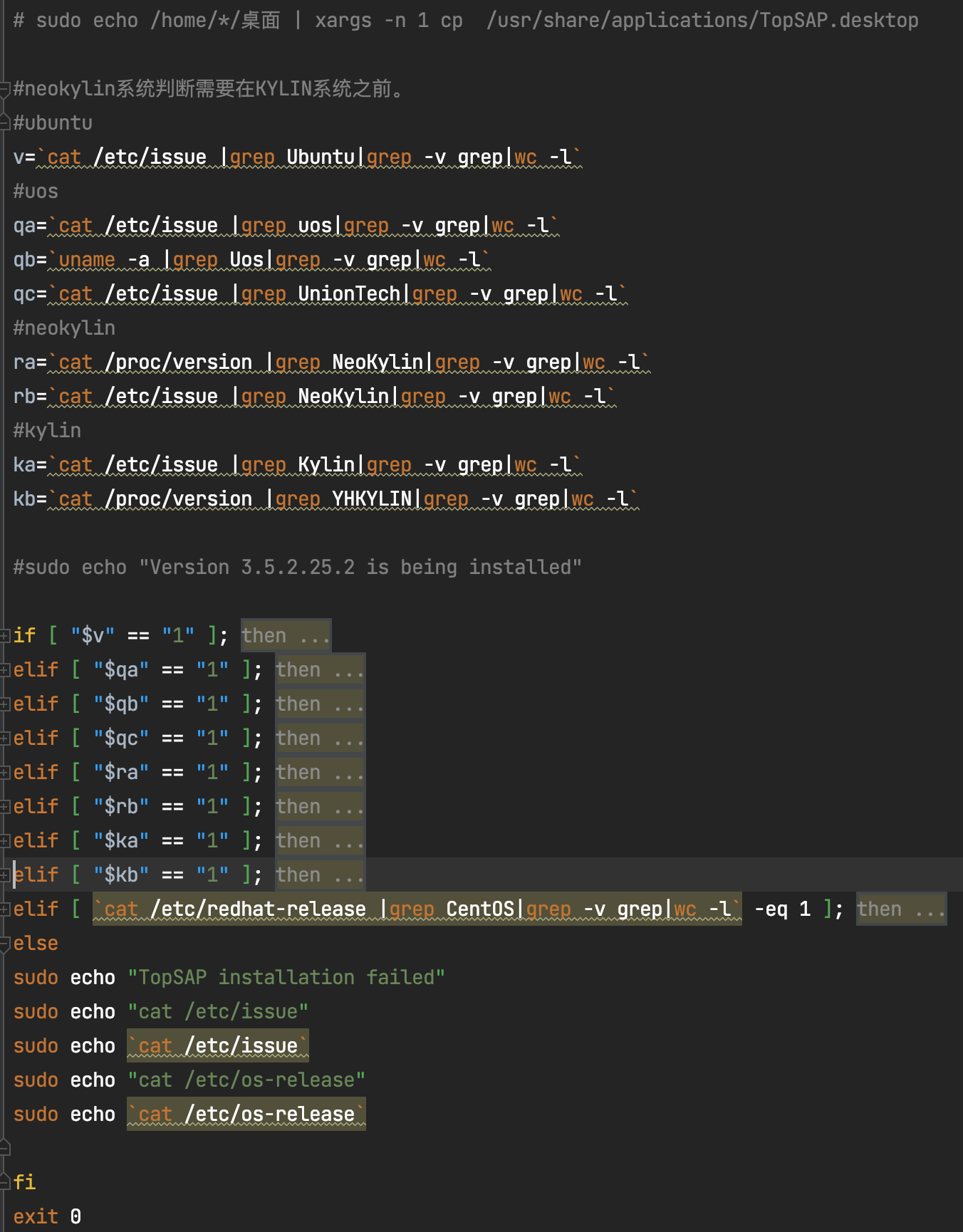Viewport: 963px width, 1232px height.
Task: Expand fold icon beside elif "$qb" line
Action: (x=5, y=704)
